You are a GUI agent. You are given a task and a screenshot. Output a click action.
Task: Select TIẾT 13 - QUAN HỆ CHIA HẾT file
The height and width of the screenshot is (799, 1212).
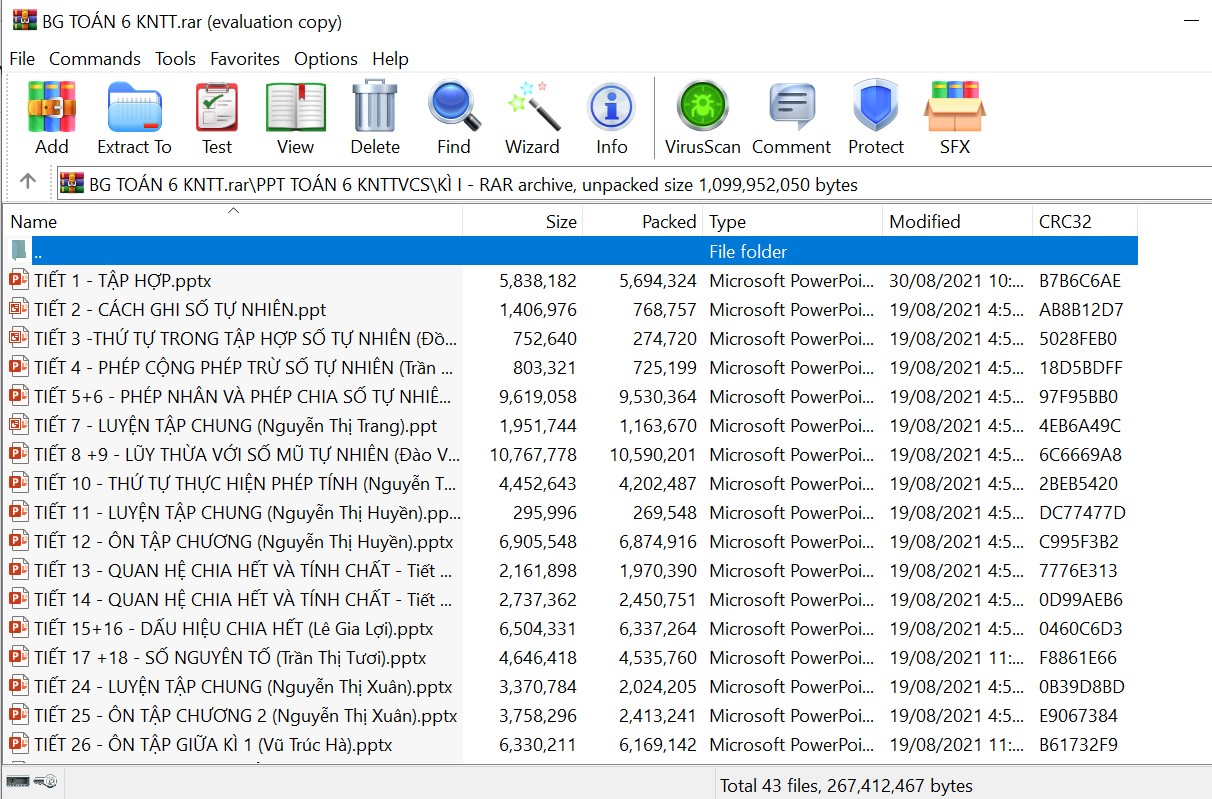point(571,570)
